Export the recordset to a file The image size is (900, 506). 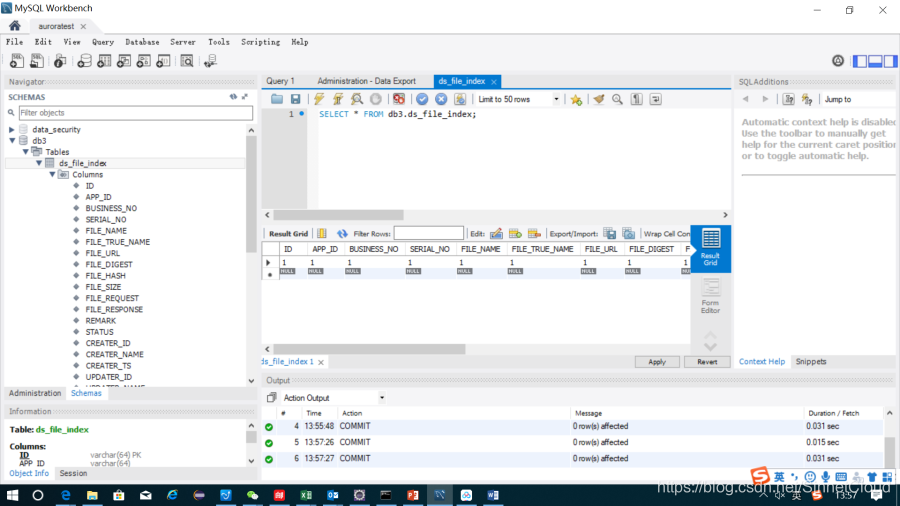click(x=610, y=233)
